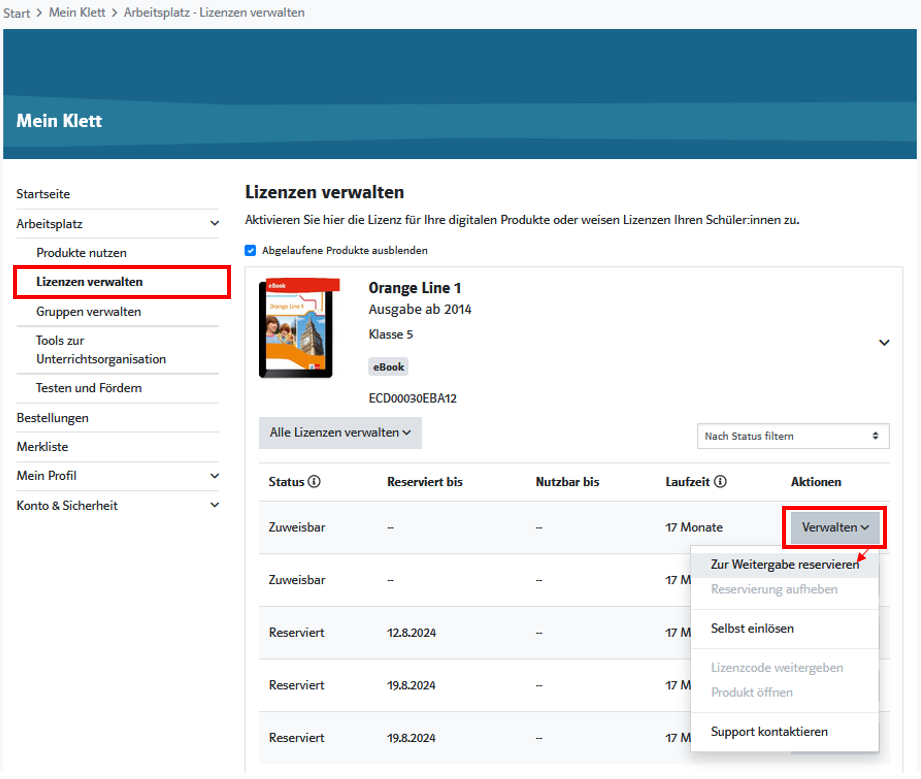Choose Produkt öffnen menu entry
Screen dimensions: 921x779
coord(752,693)
